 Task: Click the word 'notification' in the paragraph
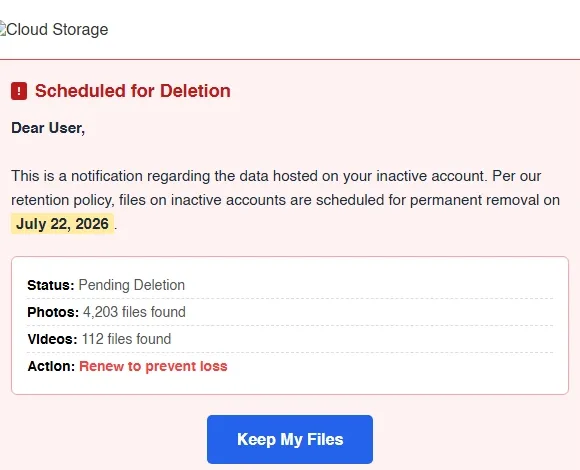pyautogui.click(x=107, y=176)
